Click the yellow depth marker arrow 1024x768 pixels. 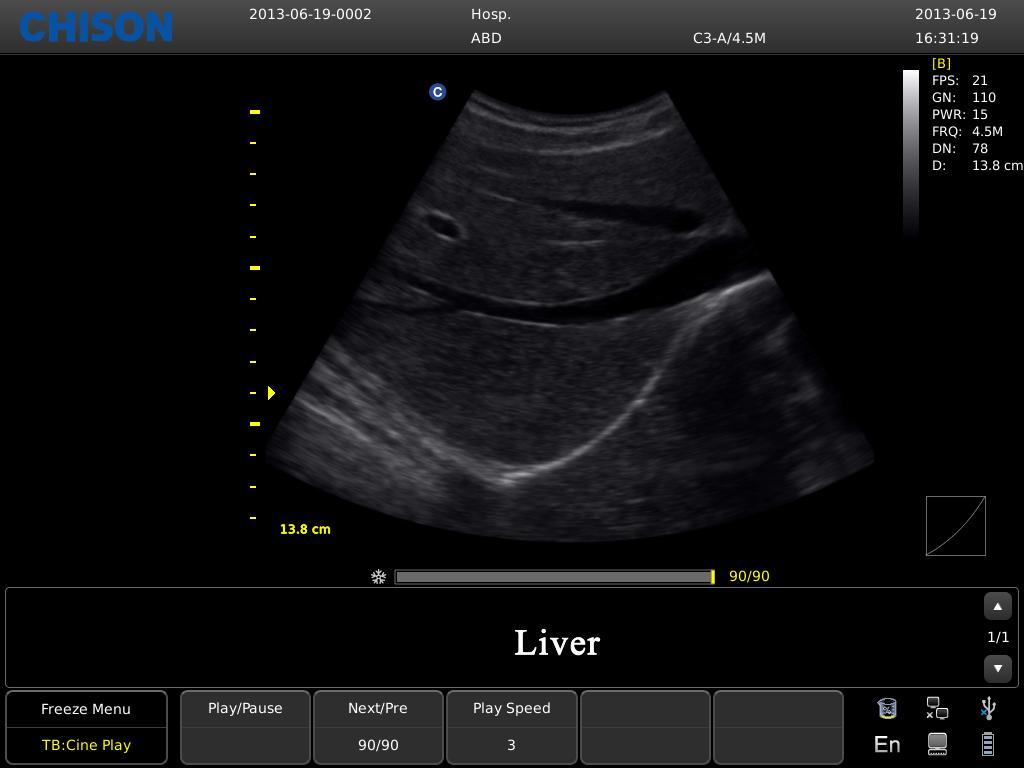(x=270, y=393)
